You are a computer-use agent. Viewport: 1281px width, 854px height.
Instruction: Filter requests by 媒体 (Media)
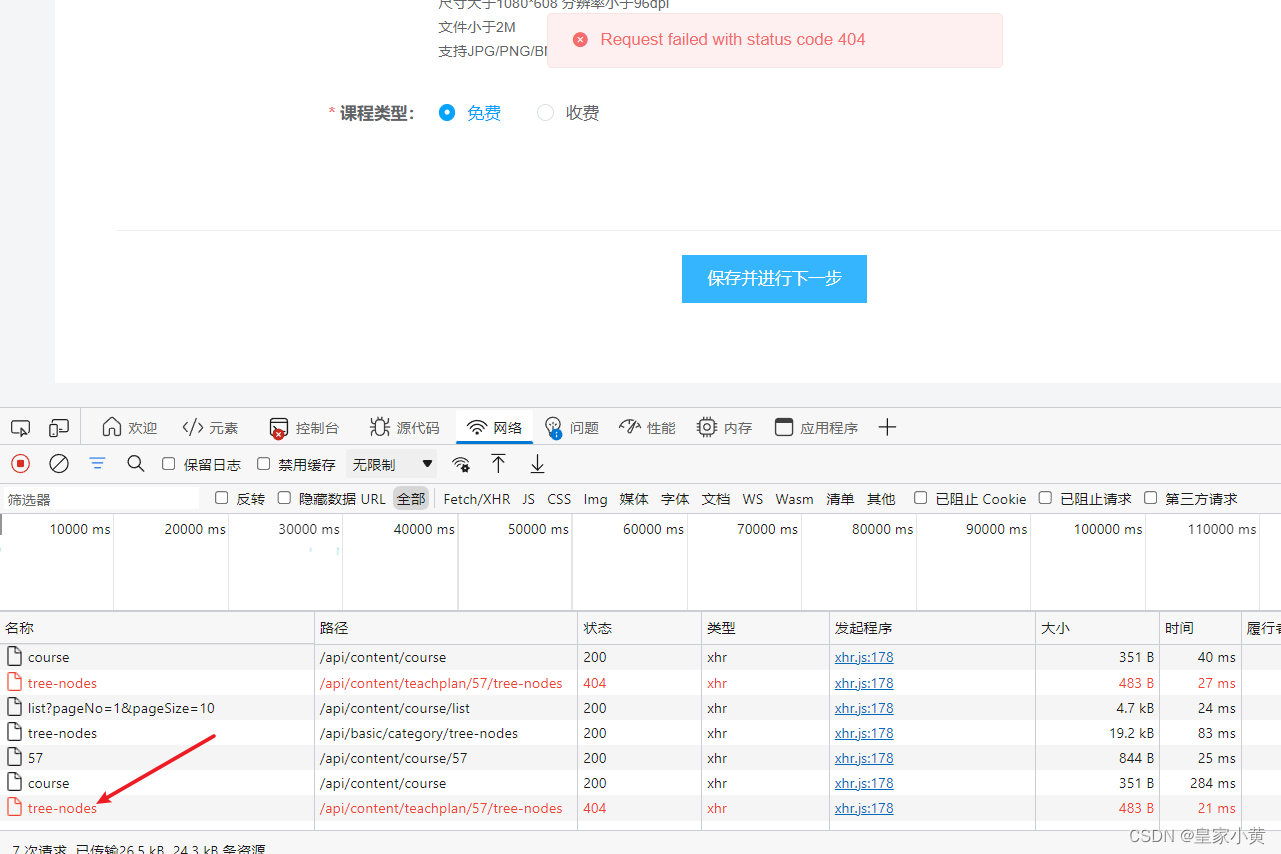[x=634, y=499]
